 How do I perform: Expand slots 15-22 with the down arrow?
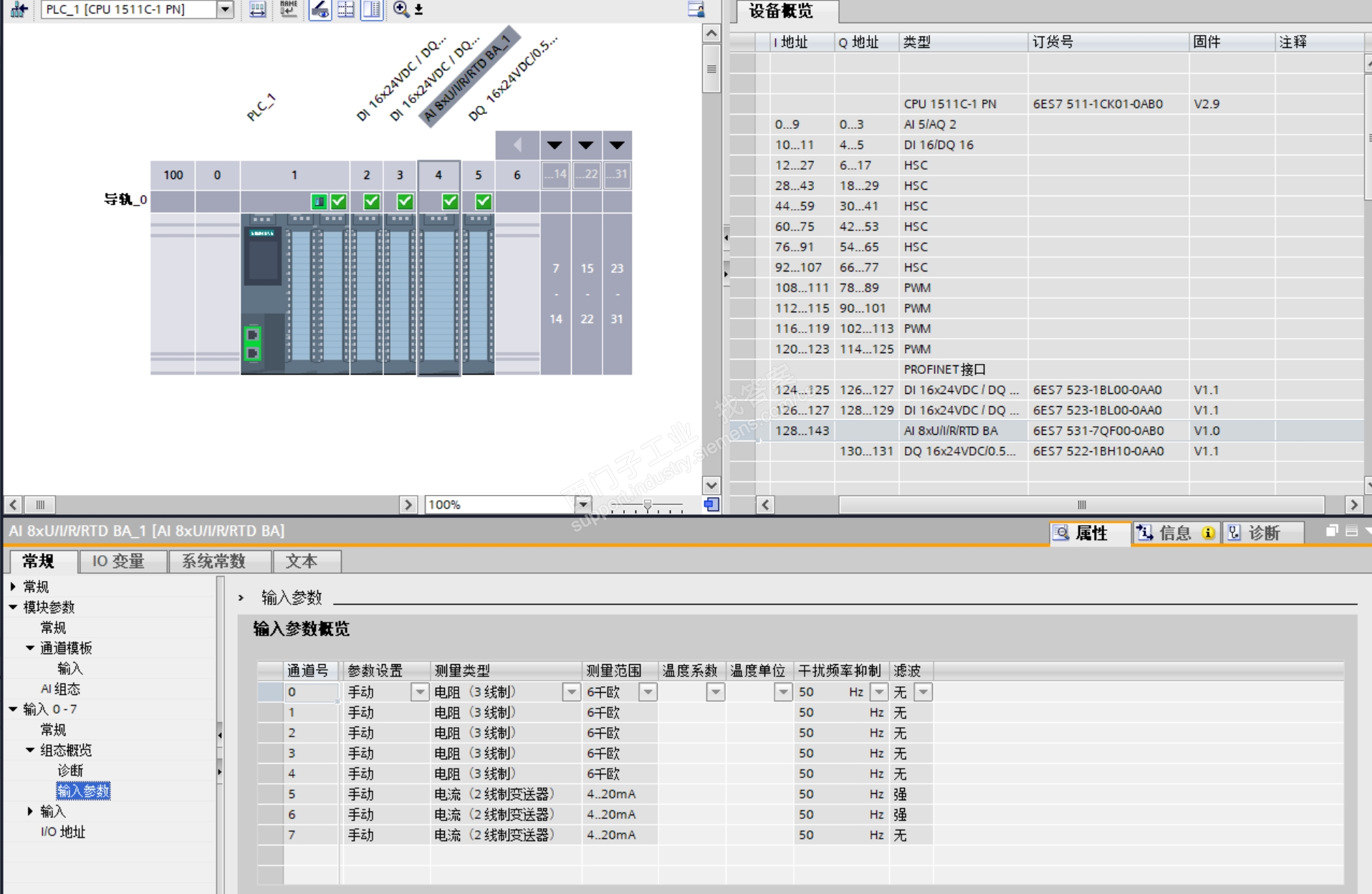pos(586,145)
